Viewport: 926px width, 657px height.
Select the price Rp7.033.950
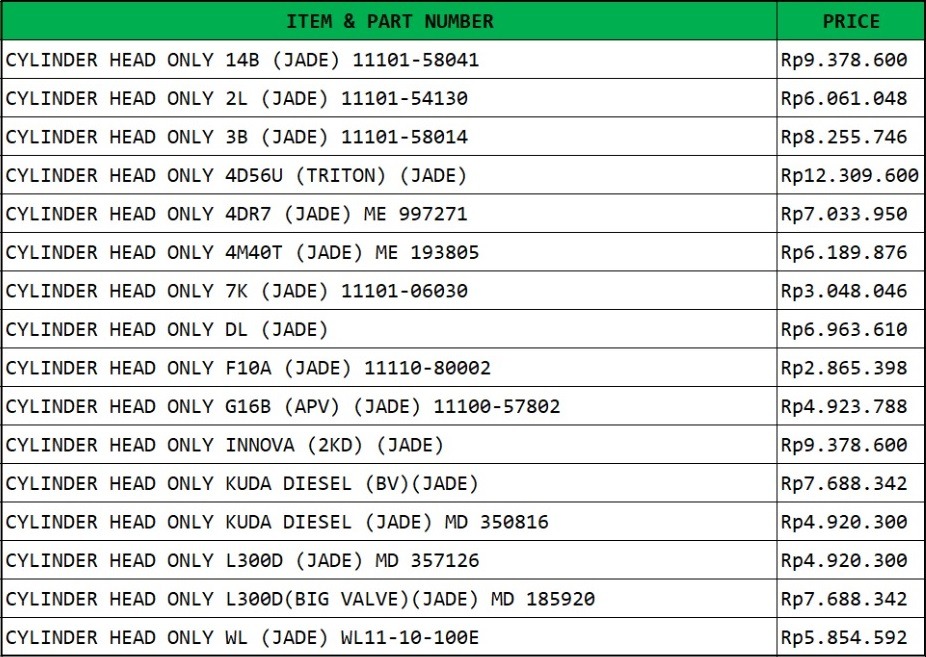[850, 214]
